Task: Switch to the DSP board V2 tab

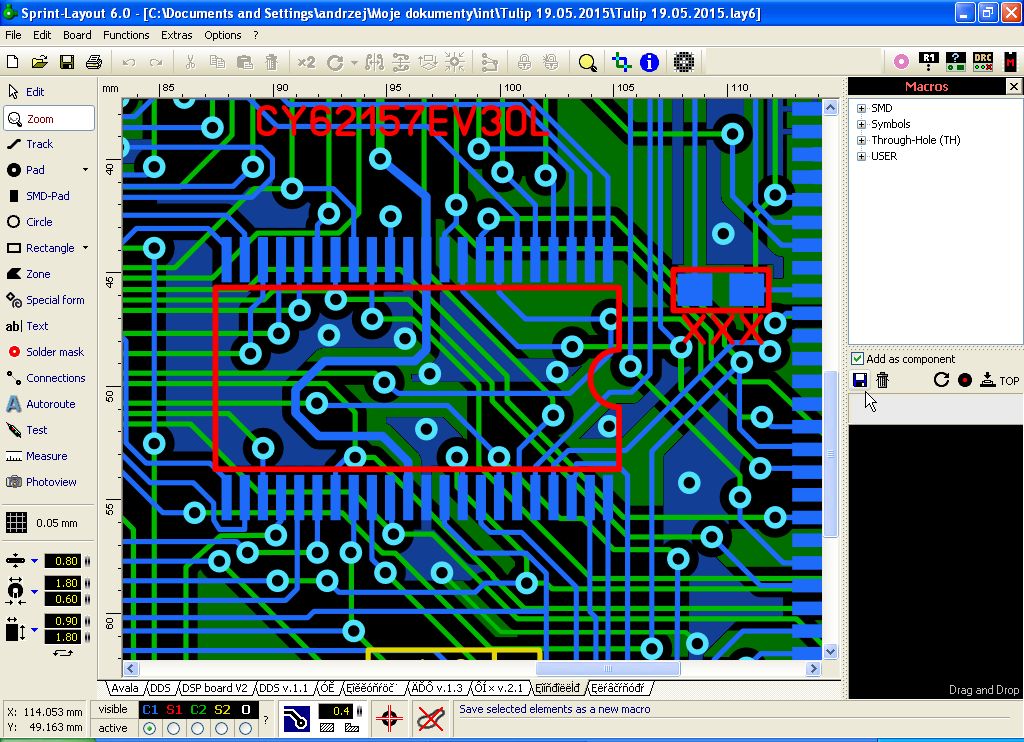Action: point(214,688)
